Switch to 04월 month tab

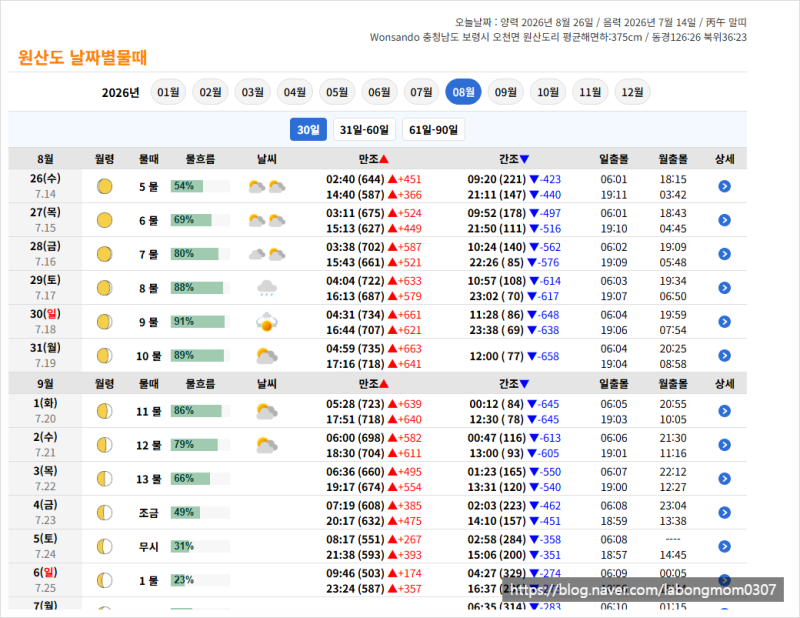coord(295,92)
